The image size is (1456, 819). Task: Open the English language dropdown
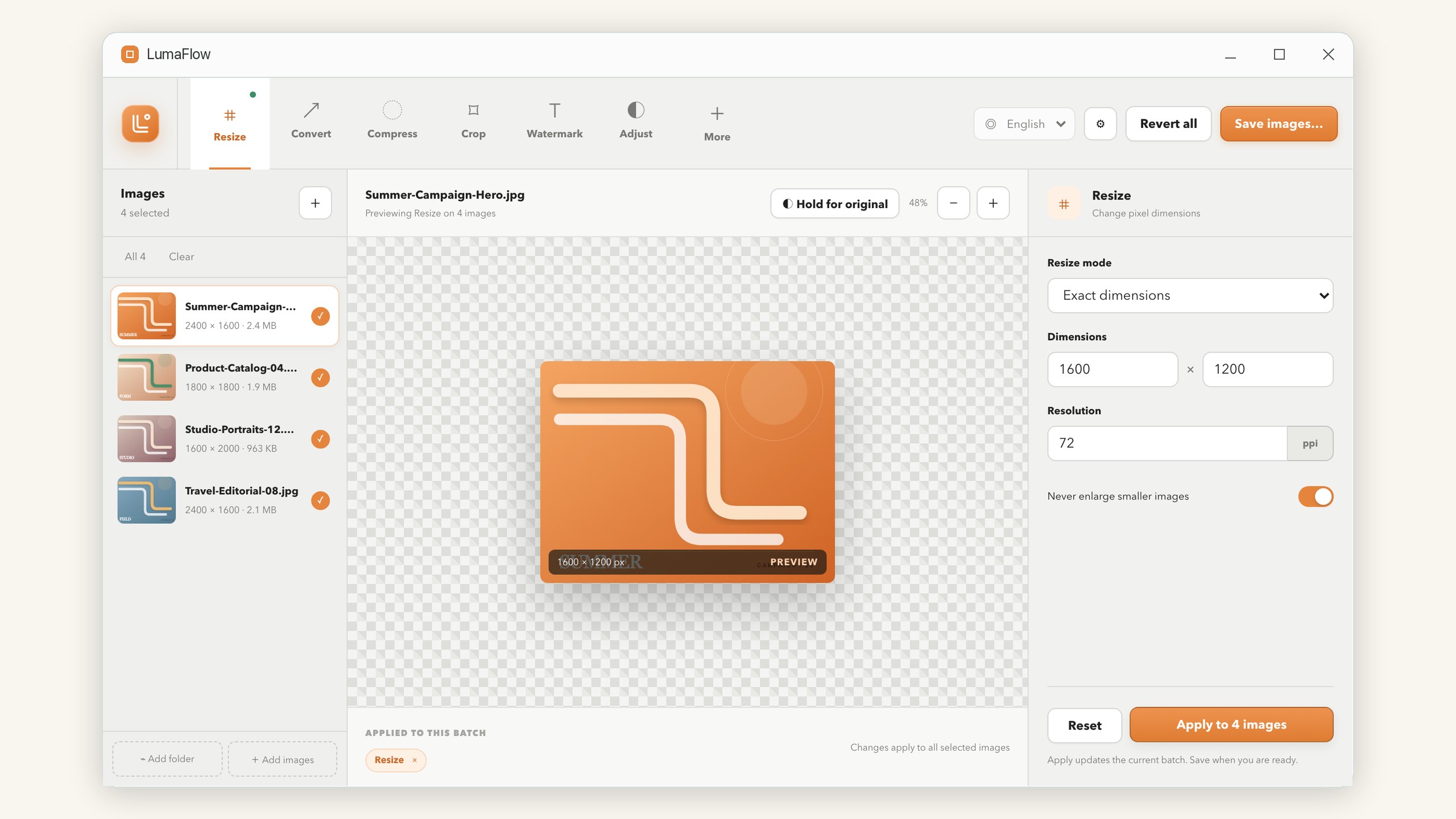pos(1024,123)
